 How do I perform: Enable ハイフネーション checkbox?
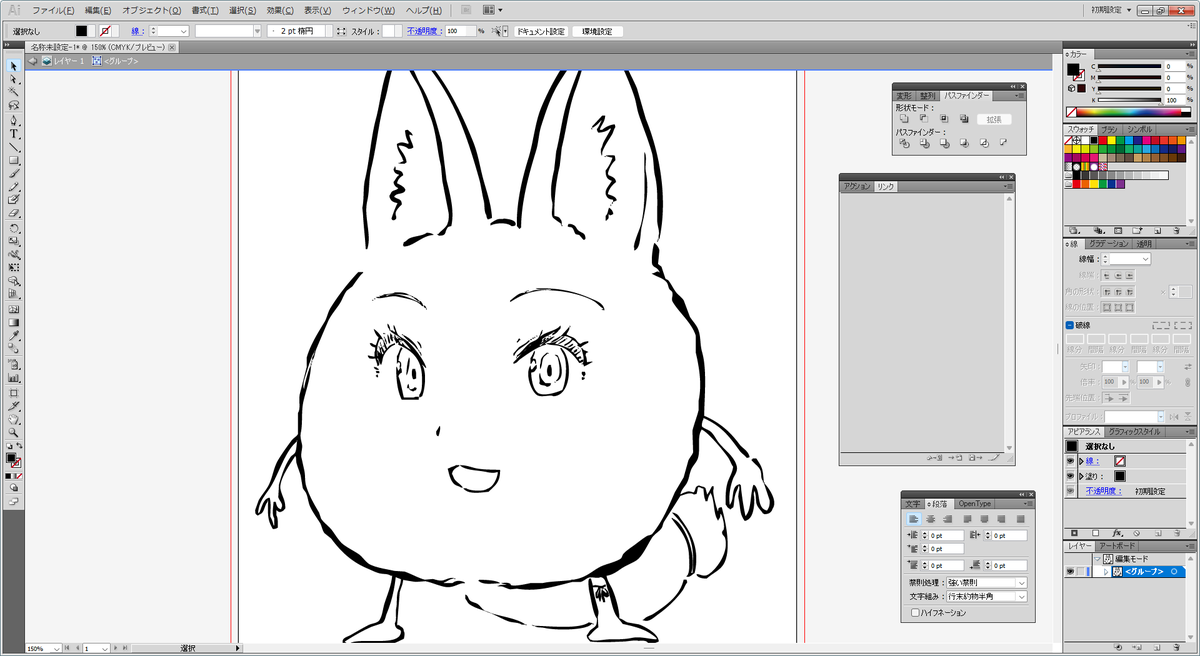tap(915, 613)
